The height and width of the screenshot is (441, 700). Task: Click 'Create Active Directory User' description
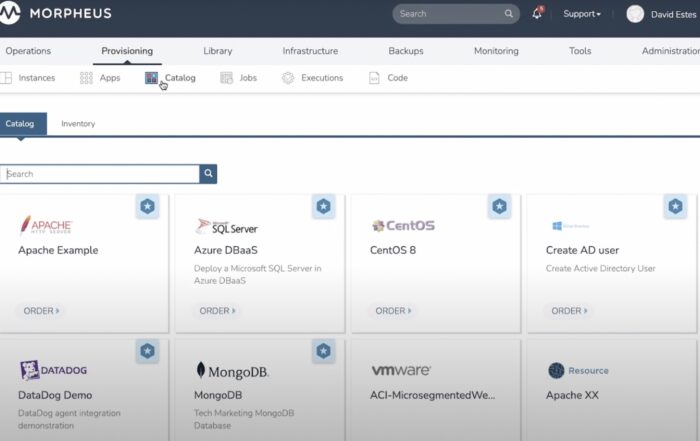tap(600, 268)
